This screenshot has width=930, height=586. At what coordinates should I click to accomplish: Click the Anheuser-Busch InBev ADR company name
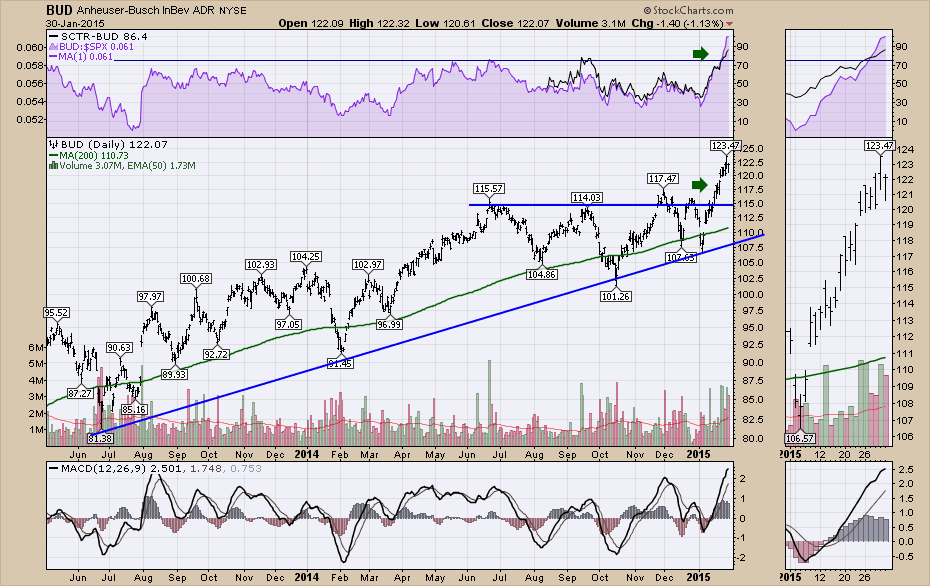point(146,11)
